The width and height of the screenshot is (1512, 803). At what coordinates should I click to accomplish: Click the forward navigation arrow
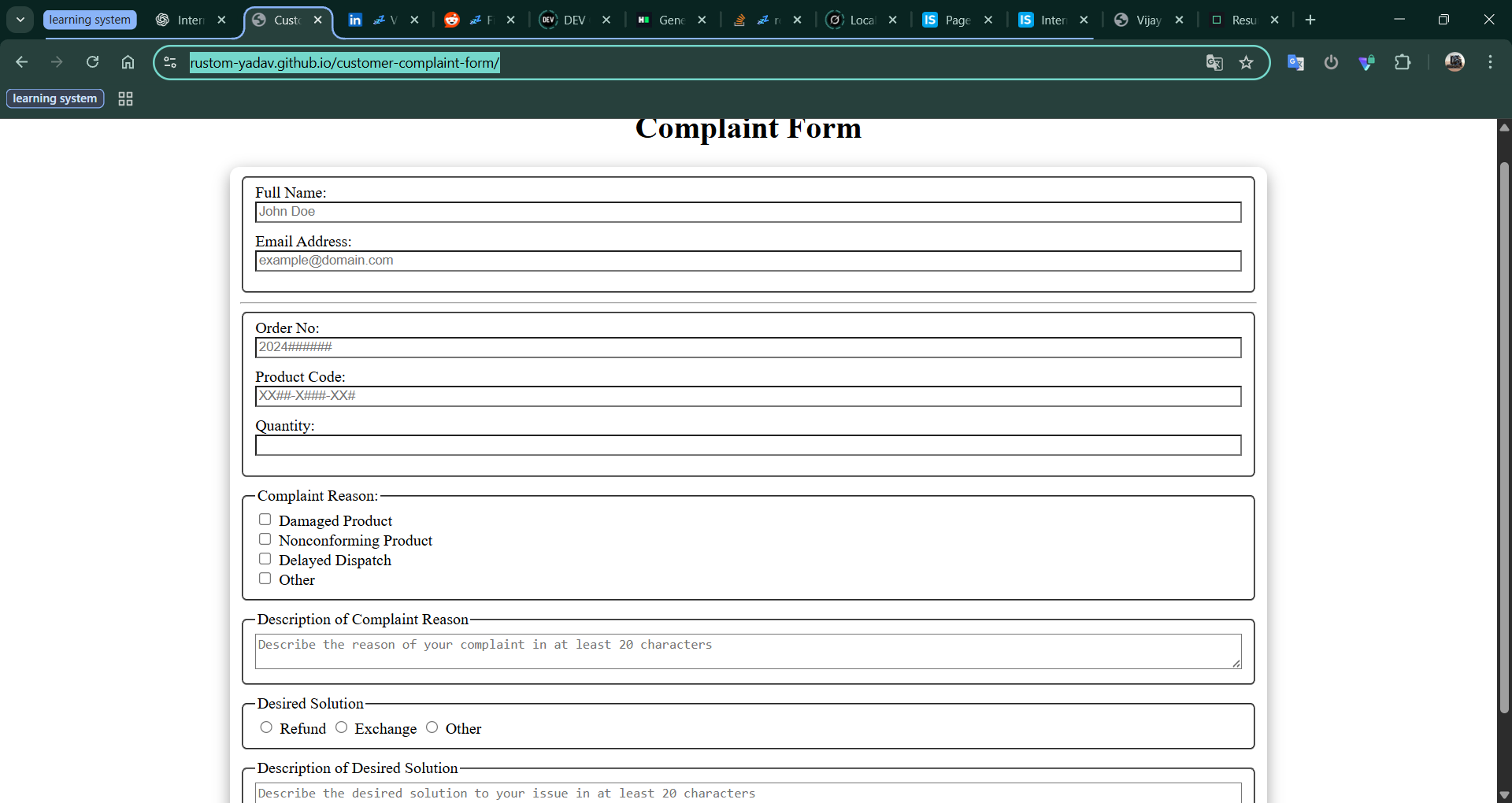click(x=57, y=62)
